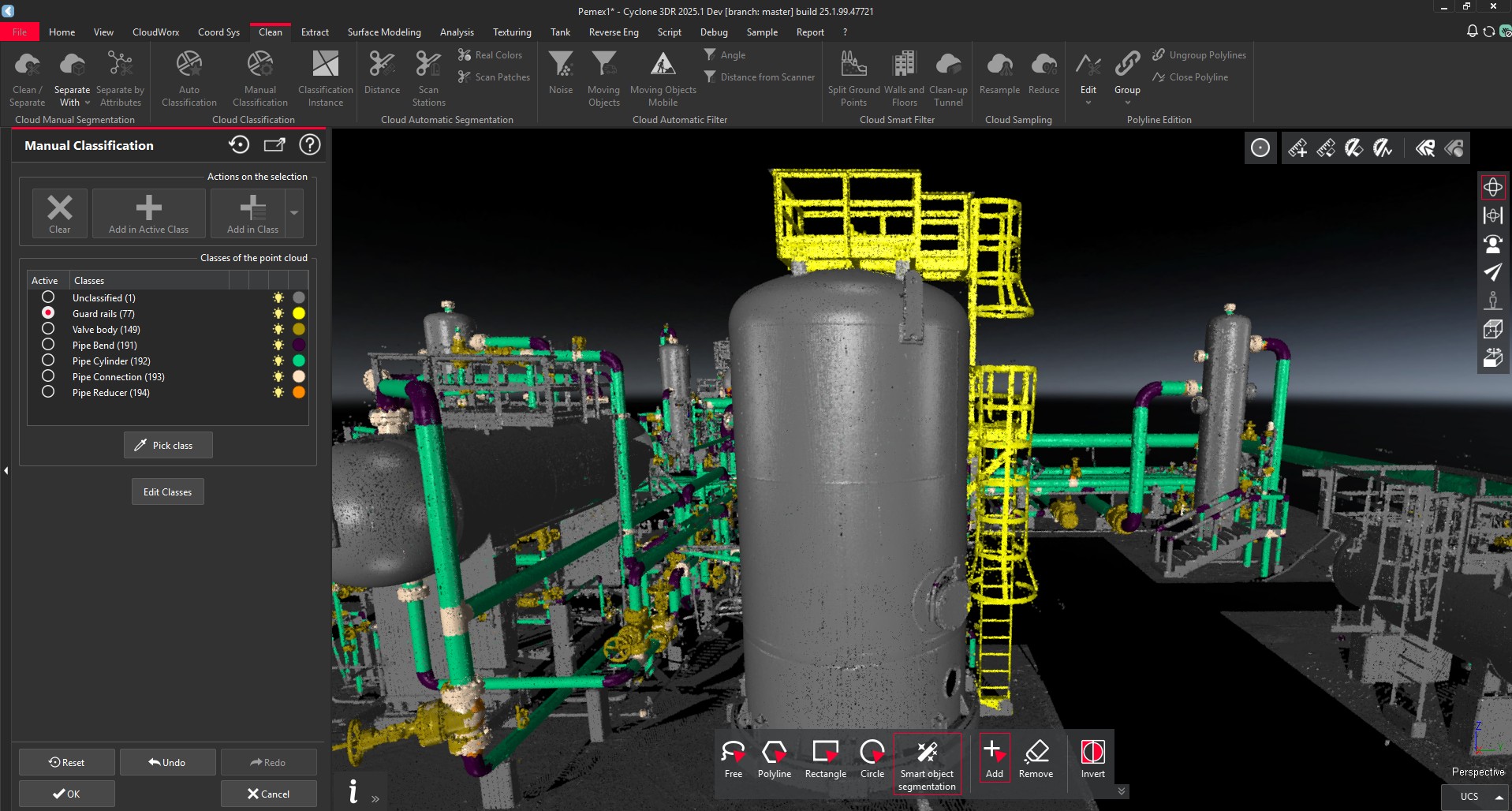Click the Invert selection icon
The height and width of the screenshot is (811, 1512).
[1092, 753]
